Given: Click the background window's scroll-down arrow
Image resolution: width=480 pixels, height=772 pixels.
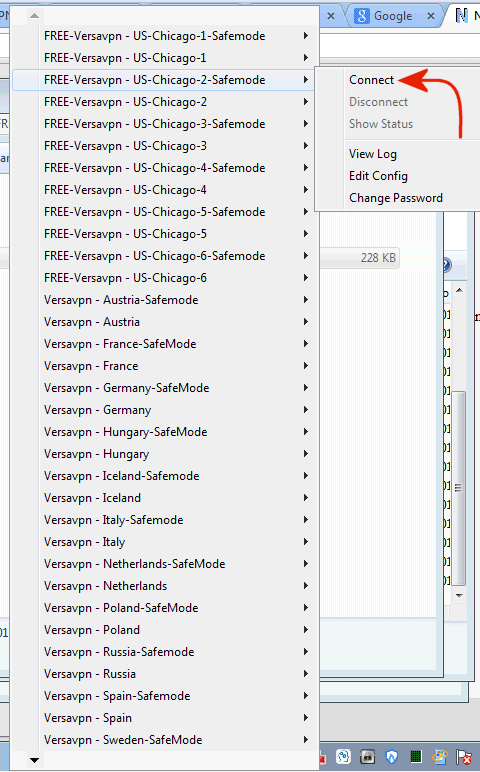Looking at the screenshot, I should click(x=459, y=595).
